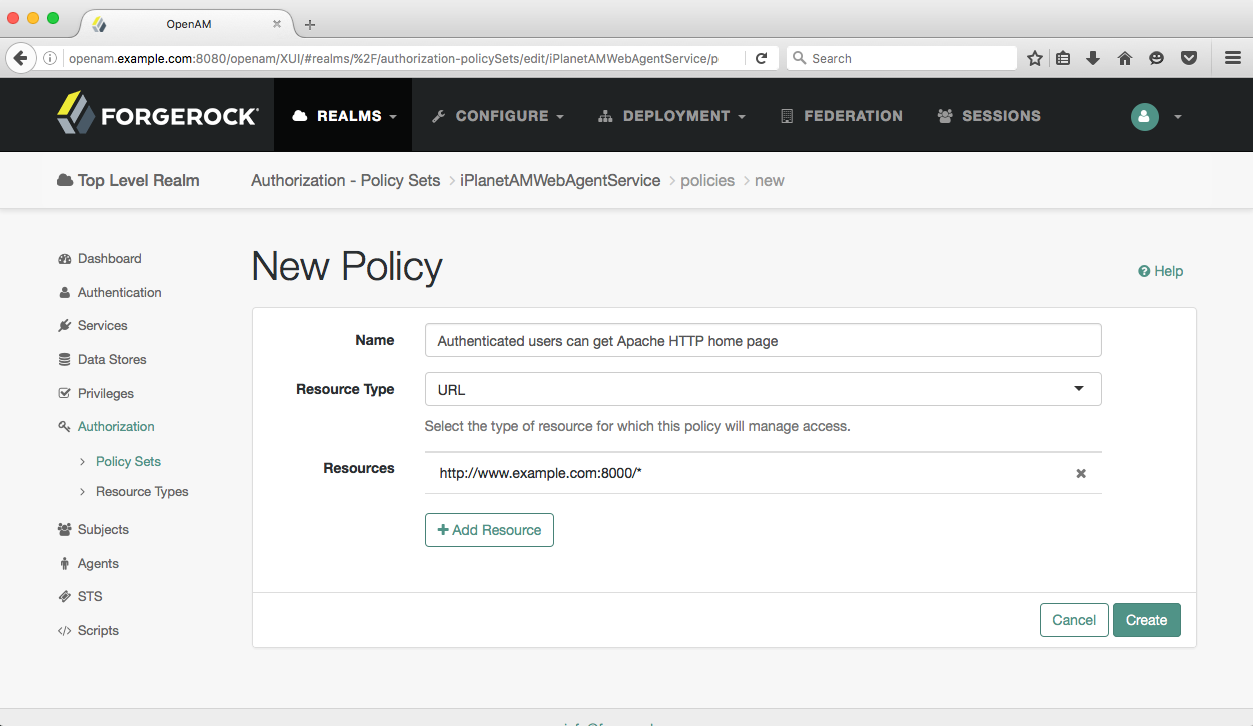Add another resource with Add Resource
Image resolution: width=1253 pixels, height=726 pixels.
pyautogui.click(x=489, y=530)
